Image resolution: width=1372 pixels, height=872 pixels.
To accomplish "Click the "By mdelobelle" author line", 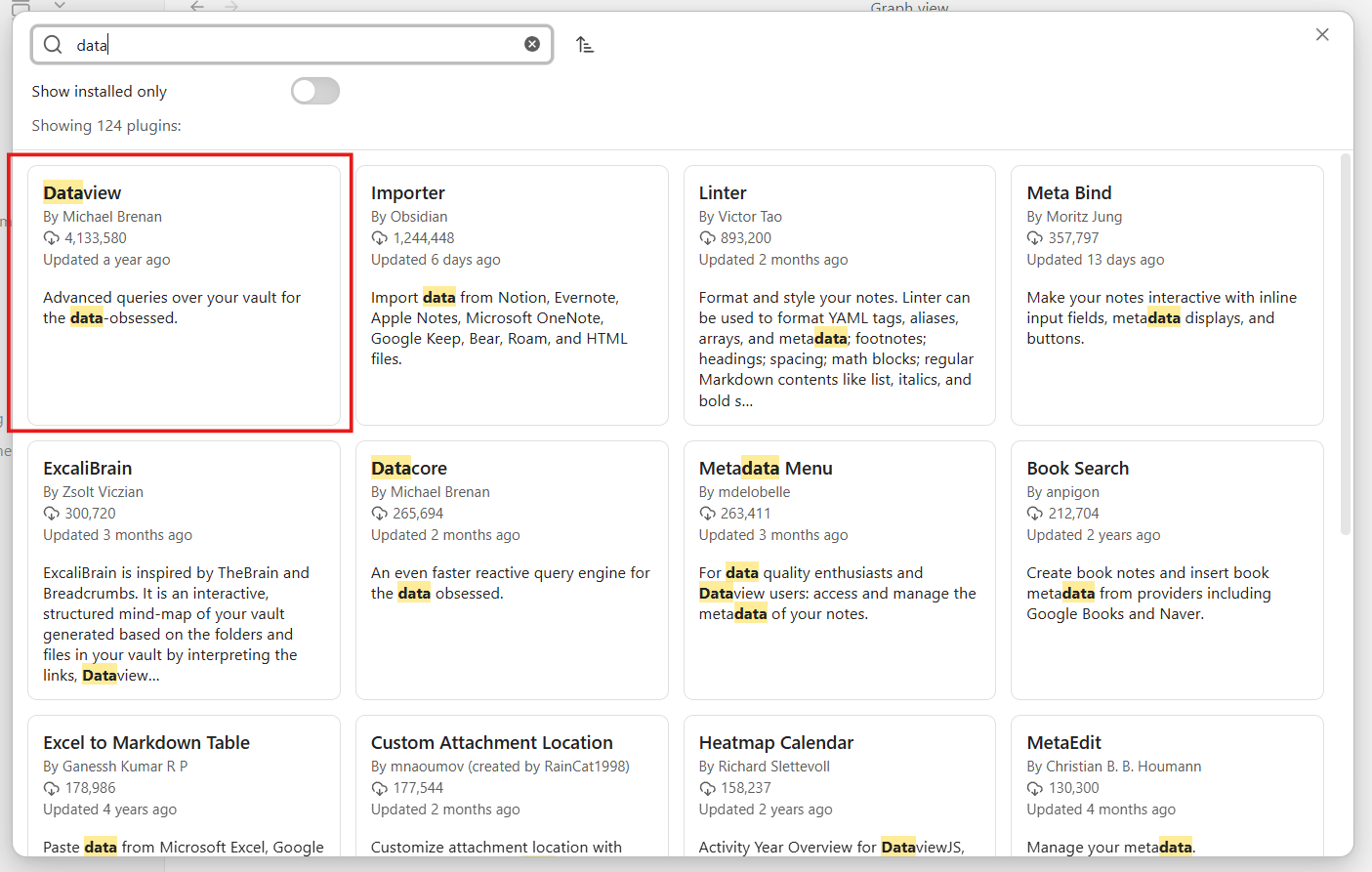I will [745, 492].
